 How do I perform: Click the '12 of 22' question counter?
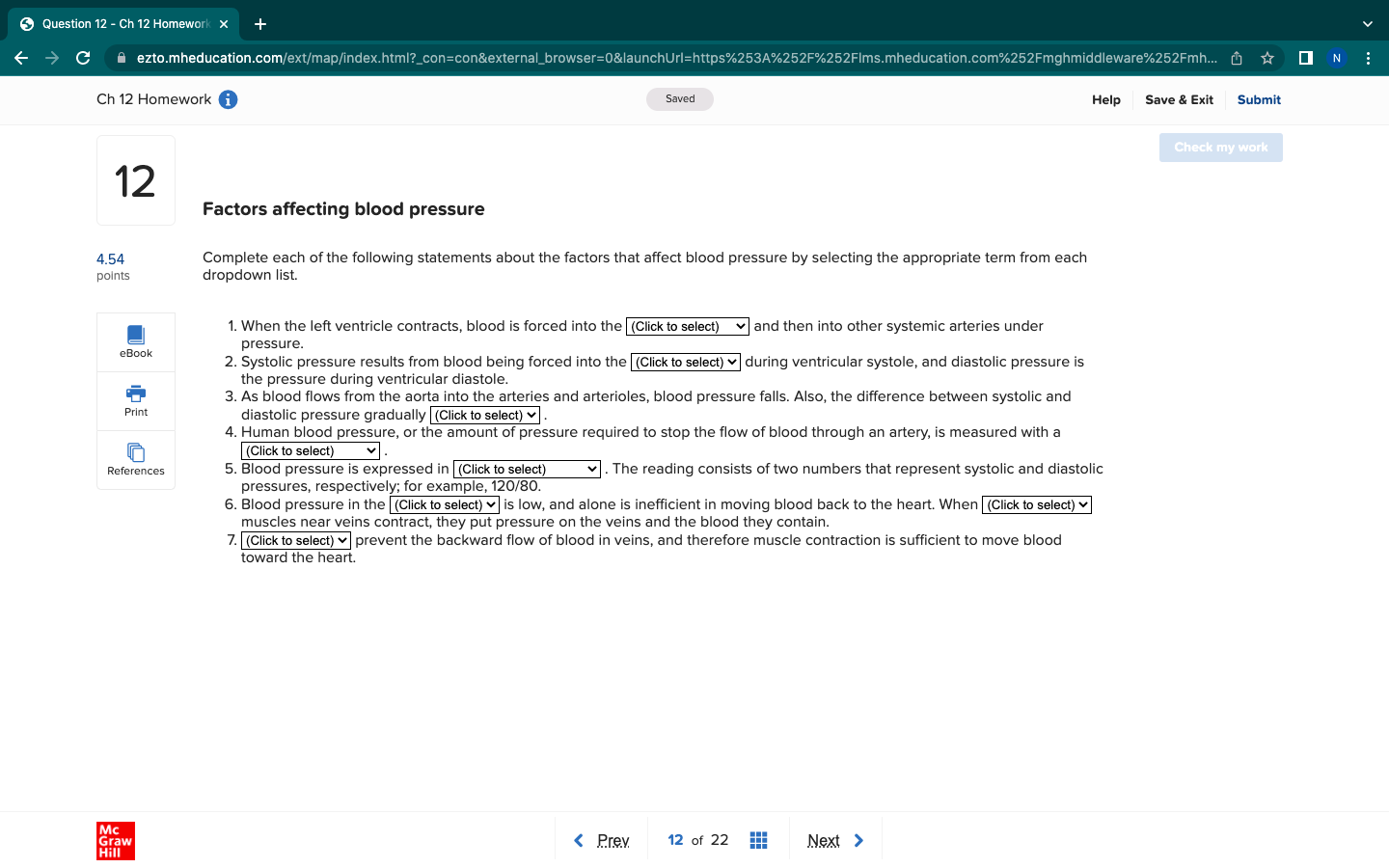tap(698, 840)
